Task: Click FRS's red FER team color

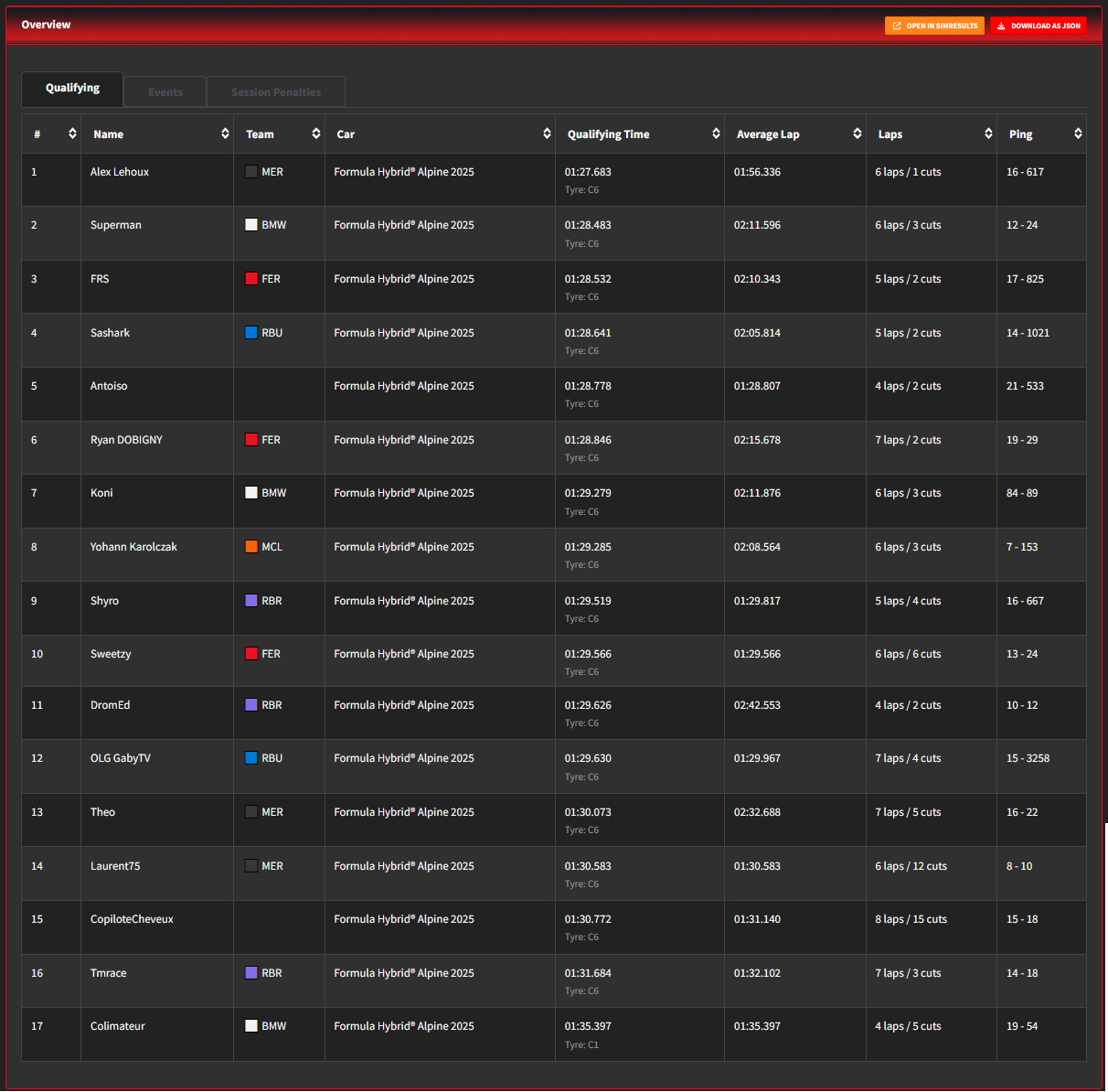Action: tap(251, 279)
